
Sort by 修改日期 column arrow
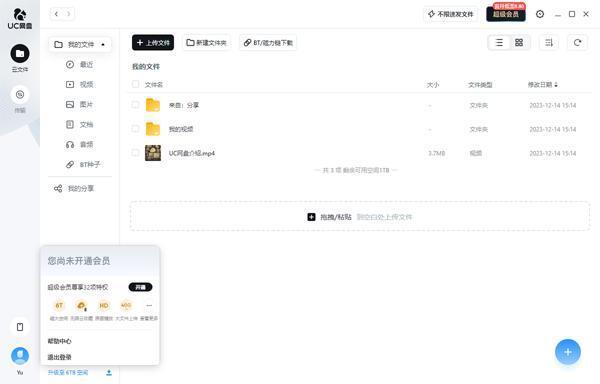(x=556, y=85)
